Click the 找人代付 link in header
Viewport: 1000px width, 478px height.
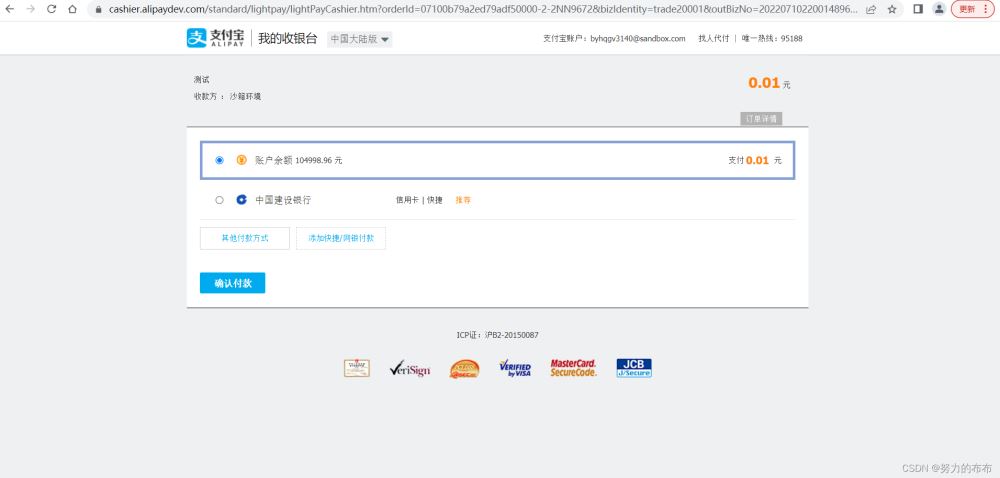pyautogui.click(x=713, y=39)
